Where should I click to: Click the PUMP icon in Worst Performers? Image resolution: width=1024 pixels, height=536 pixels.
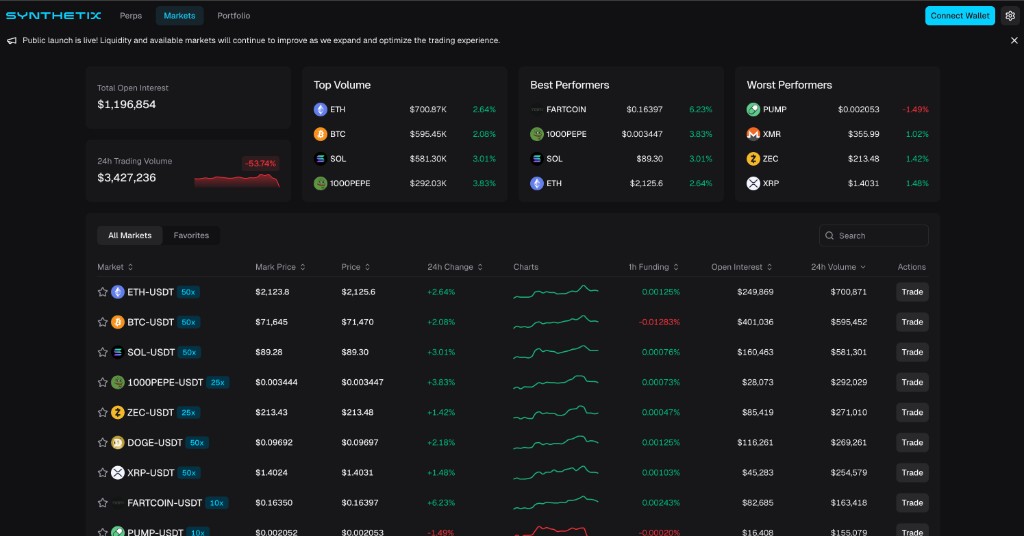pyautogui.click(x=753, y=109)
